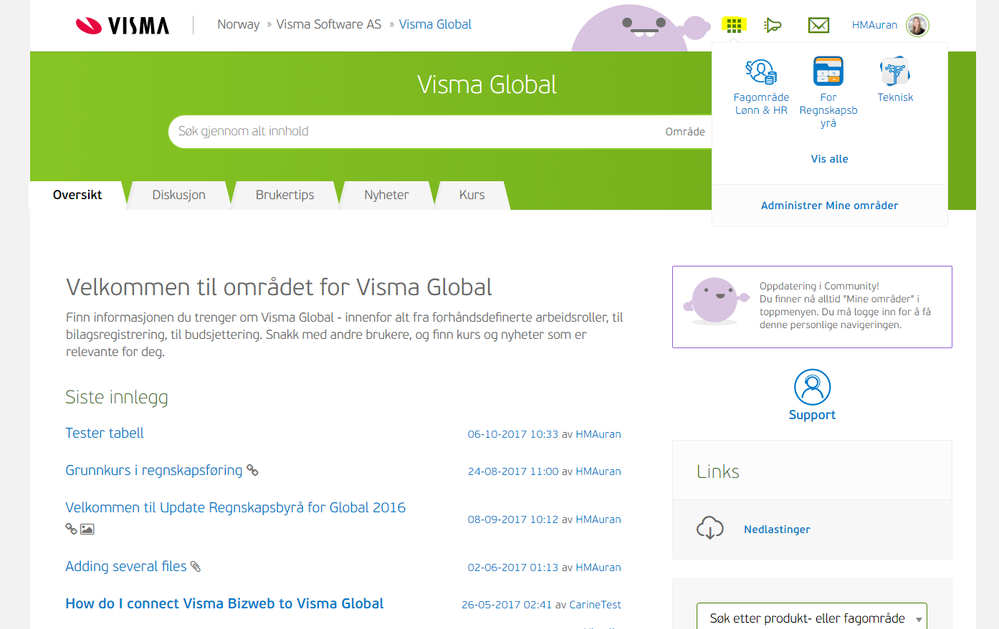Click attachment paperclip beside Adding several files
The height and width of the screenshot is (629, 999).
click(196, 566)
